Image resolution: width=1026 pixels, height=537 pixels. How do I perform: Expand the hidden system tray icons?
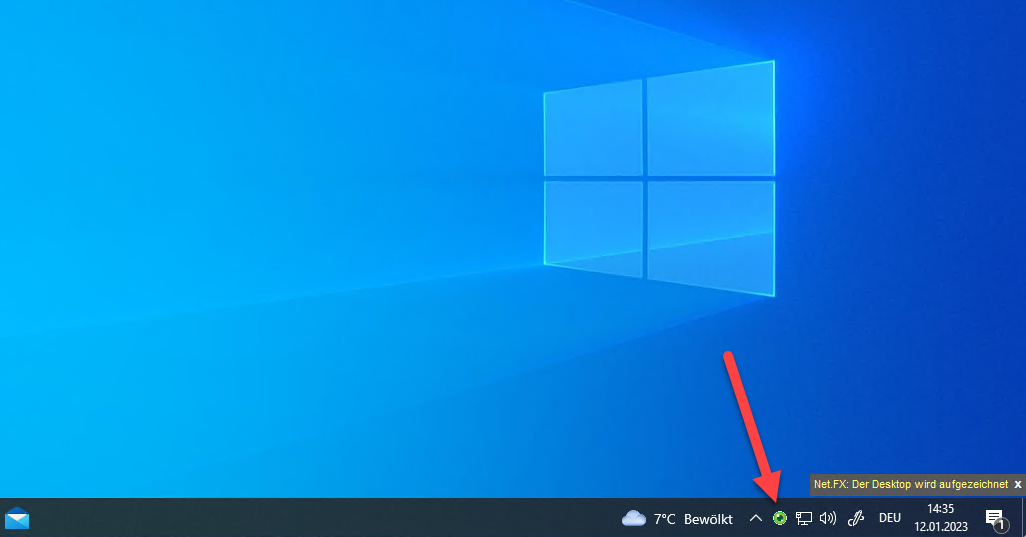[756, 518]
